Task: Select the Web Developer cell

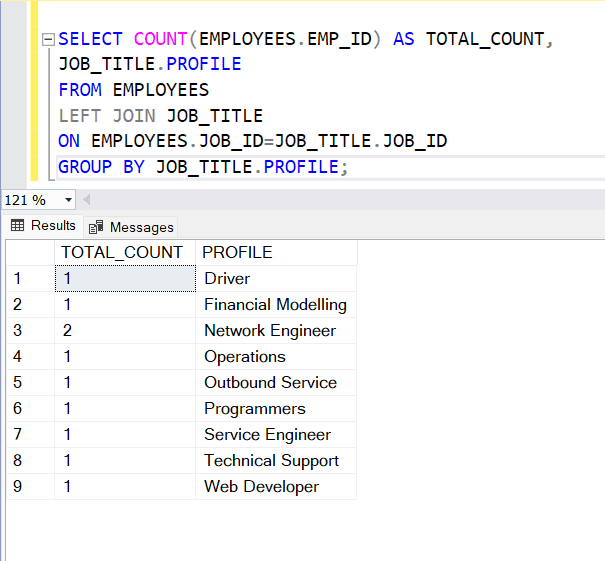Action: point(276,487)
